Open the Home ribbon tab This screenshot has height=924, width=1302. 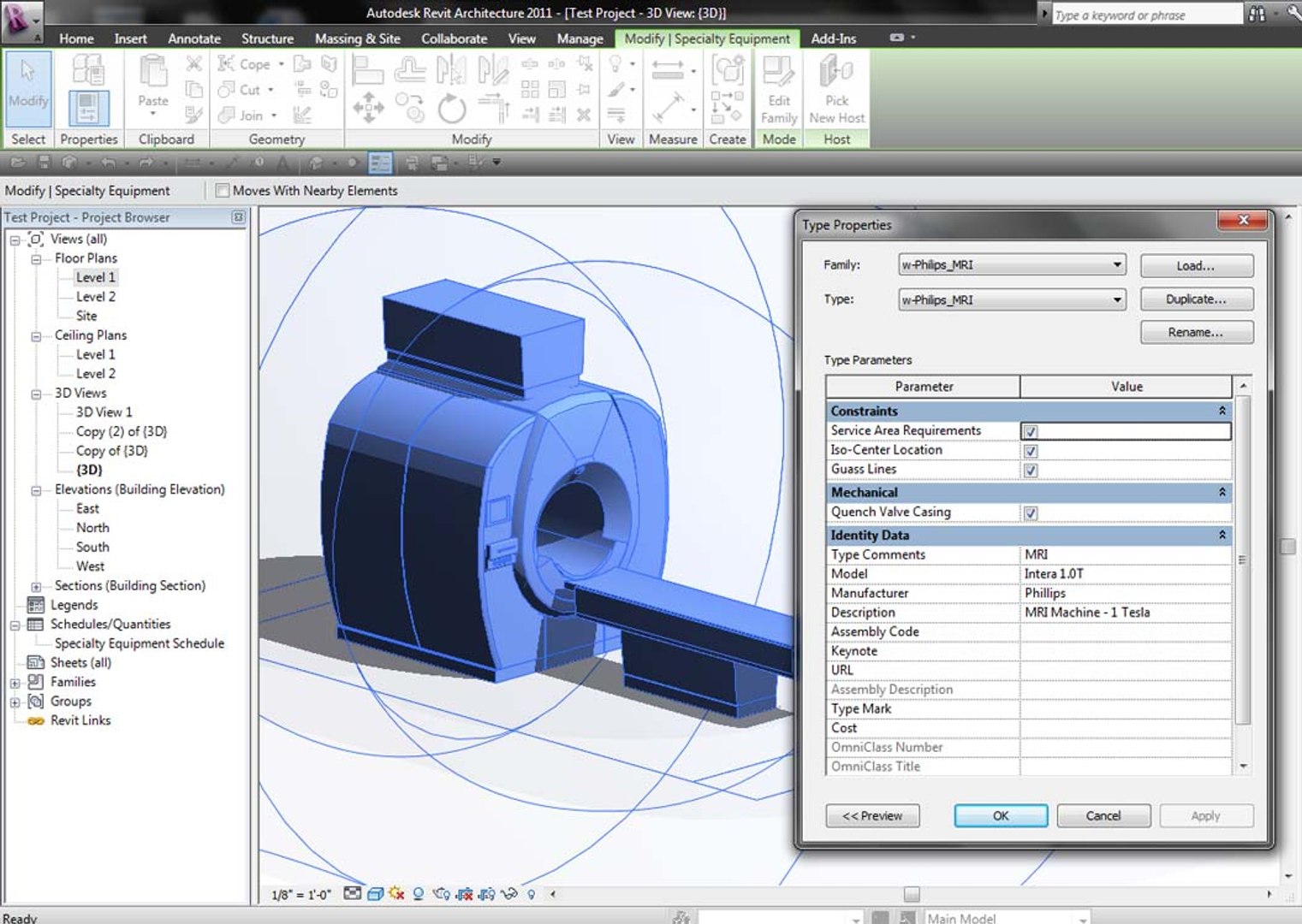[76, 38]
